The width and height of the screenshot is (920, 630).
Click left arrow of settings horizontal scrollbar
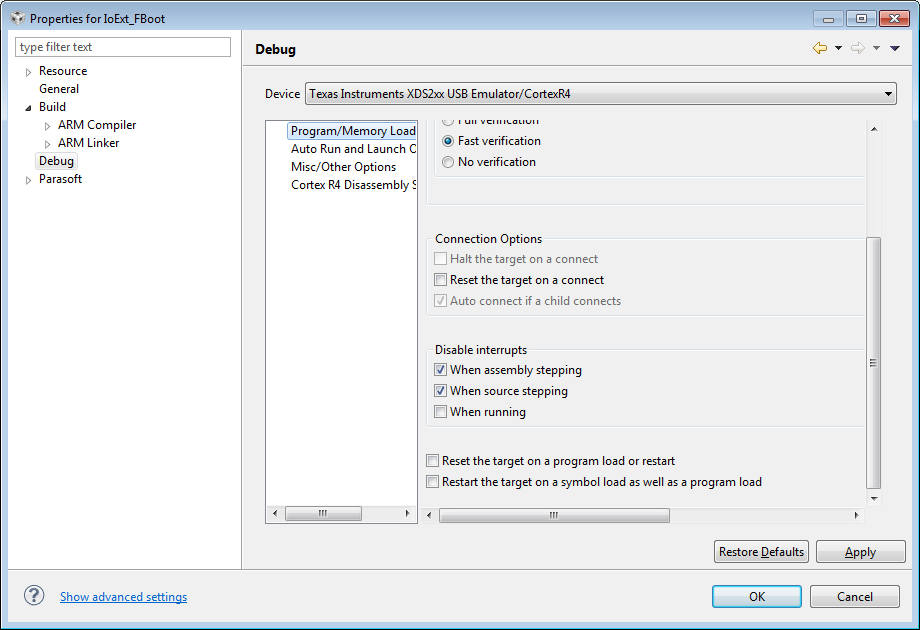(429, 515)
